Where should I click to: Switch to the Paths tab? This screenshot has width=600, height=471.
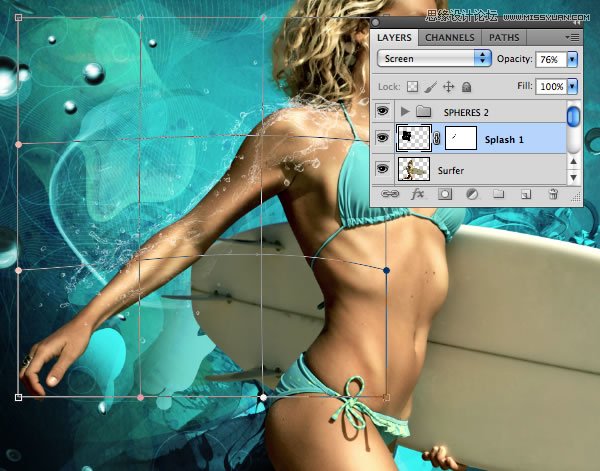[504, 37]
